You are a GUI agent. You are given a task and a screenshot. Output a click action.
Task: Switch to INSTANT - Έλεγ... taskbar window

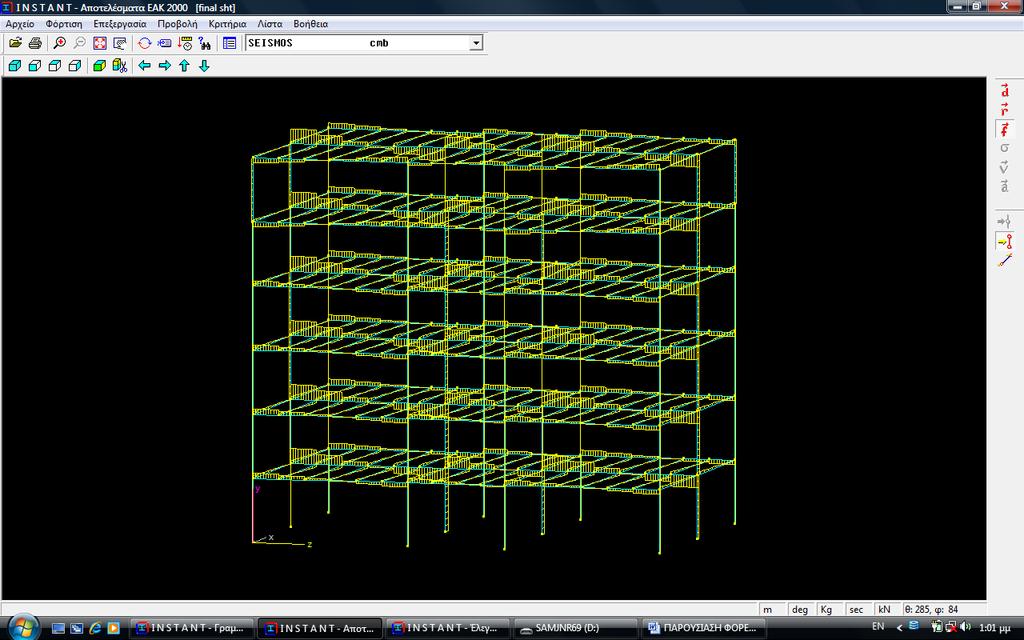click(x=447, y=628)
